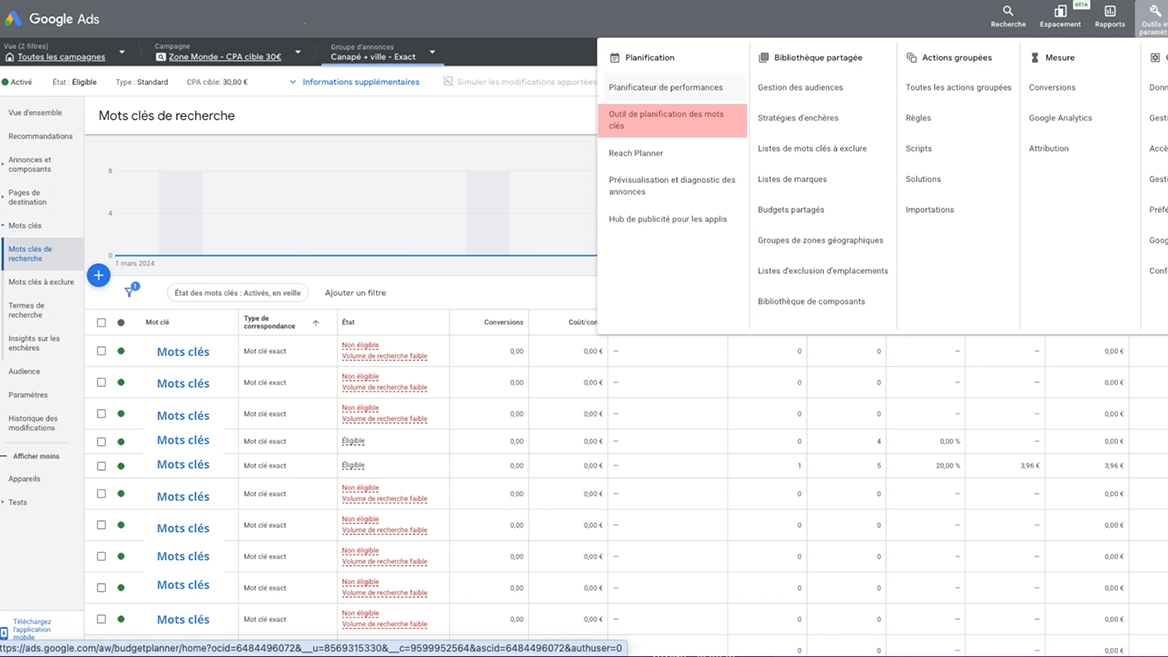Image resolution: width=1168 pixels, height=657 pixels.
Task: Click the Conversions column header
Action: (504, 323)
